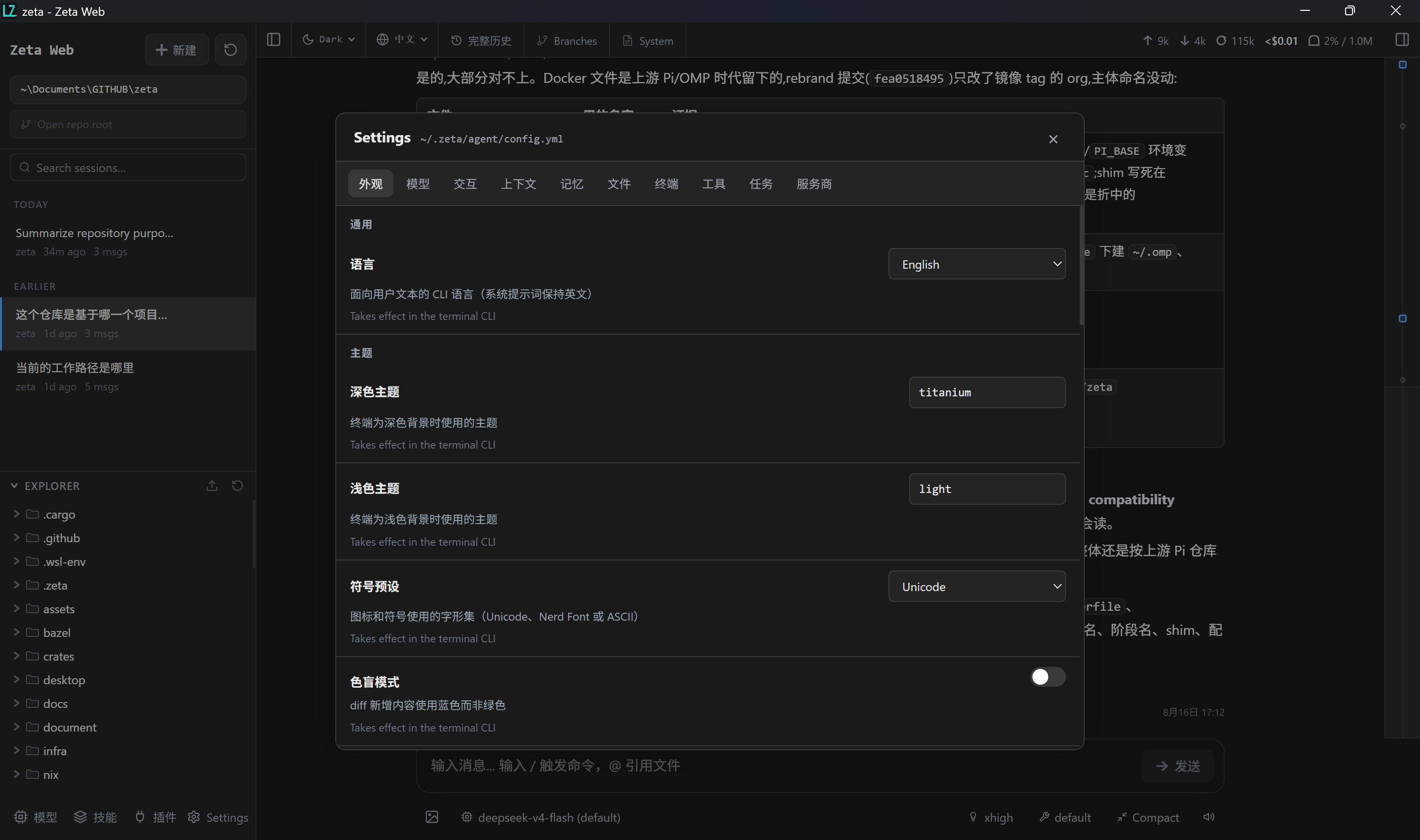1420x840 pixels.
Task: Switch to the 终端 tab
Action: (x=666, y=183)
